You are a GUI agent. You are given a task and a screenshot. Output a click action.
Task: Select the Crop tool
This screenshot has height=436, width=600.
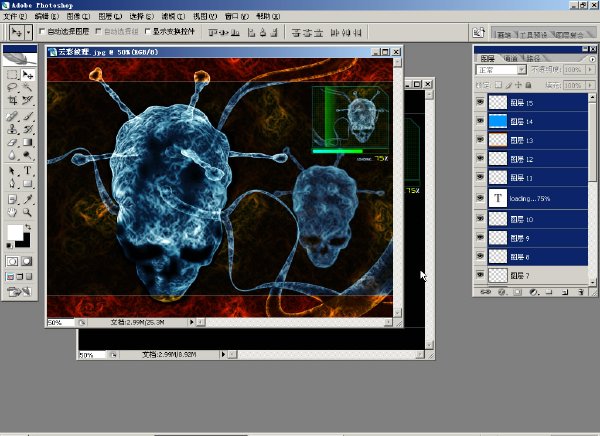coord(12,100)
